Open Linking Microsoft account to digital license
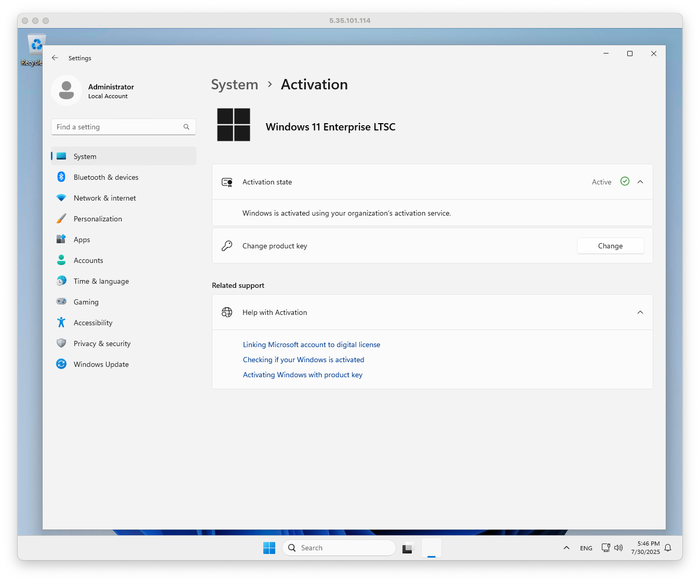This screenshot has width=700, height=582. [x=311, y=344]
